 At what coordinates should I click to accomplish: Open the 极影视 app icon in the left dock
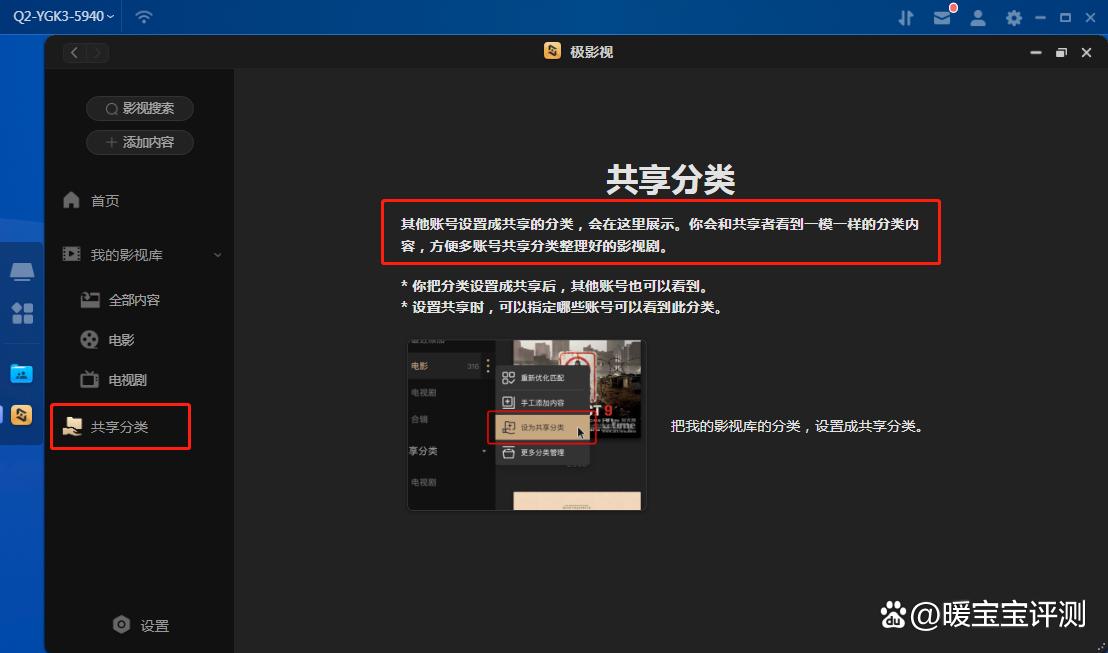click(x=21, y=414)
